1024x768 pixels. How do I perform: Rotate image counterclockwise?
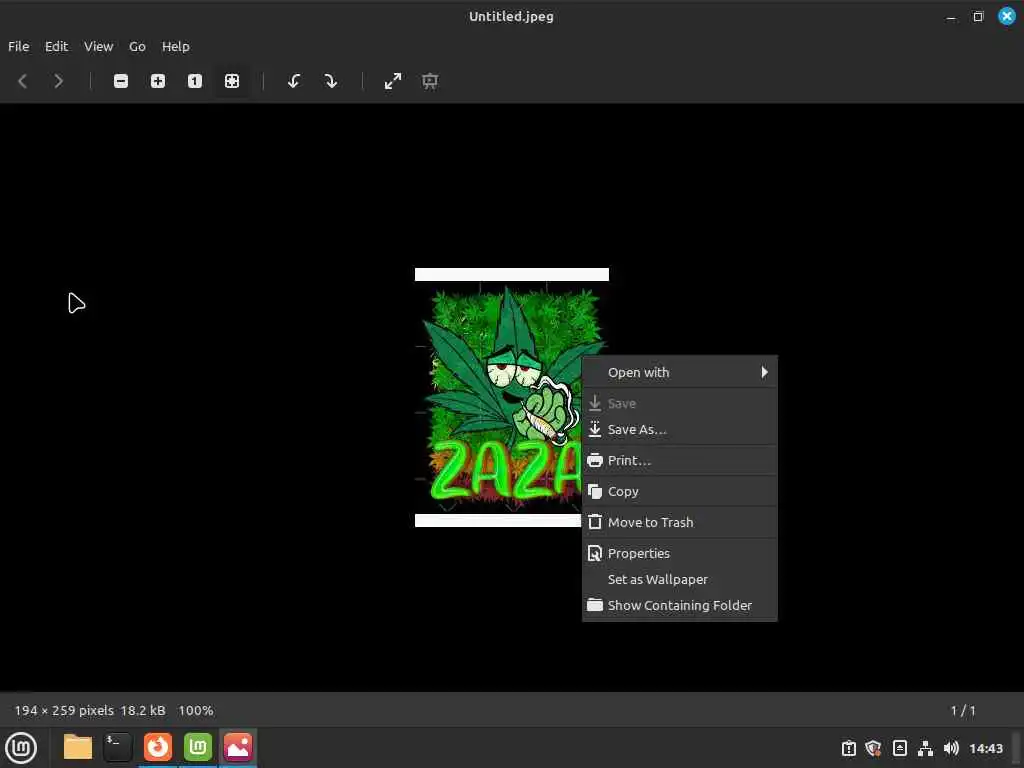click(294, 81)
